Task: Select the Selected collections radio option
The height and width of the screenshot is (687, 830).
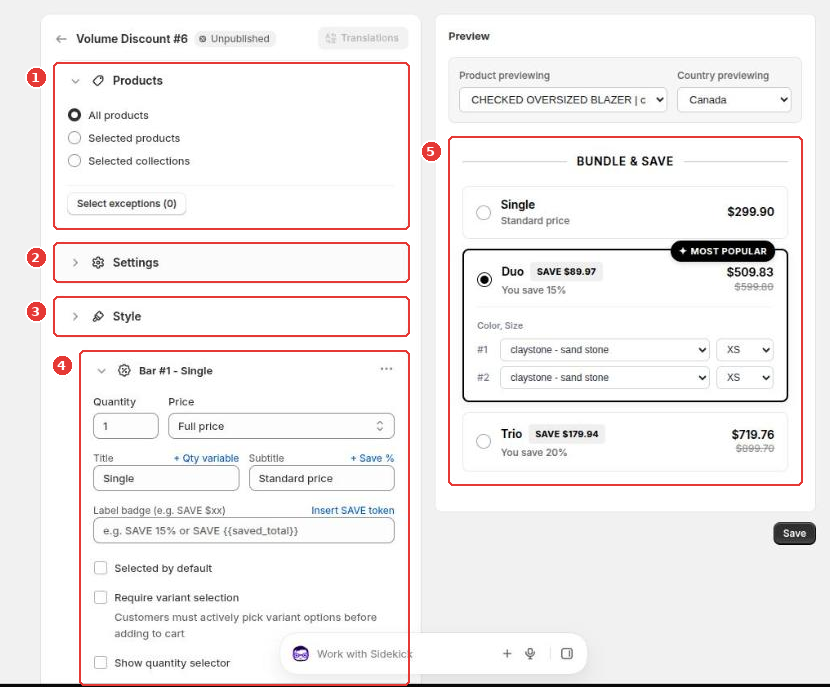Action: click(x=75, y=160)
